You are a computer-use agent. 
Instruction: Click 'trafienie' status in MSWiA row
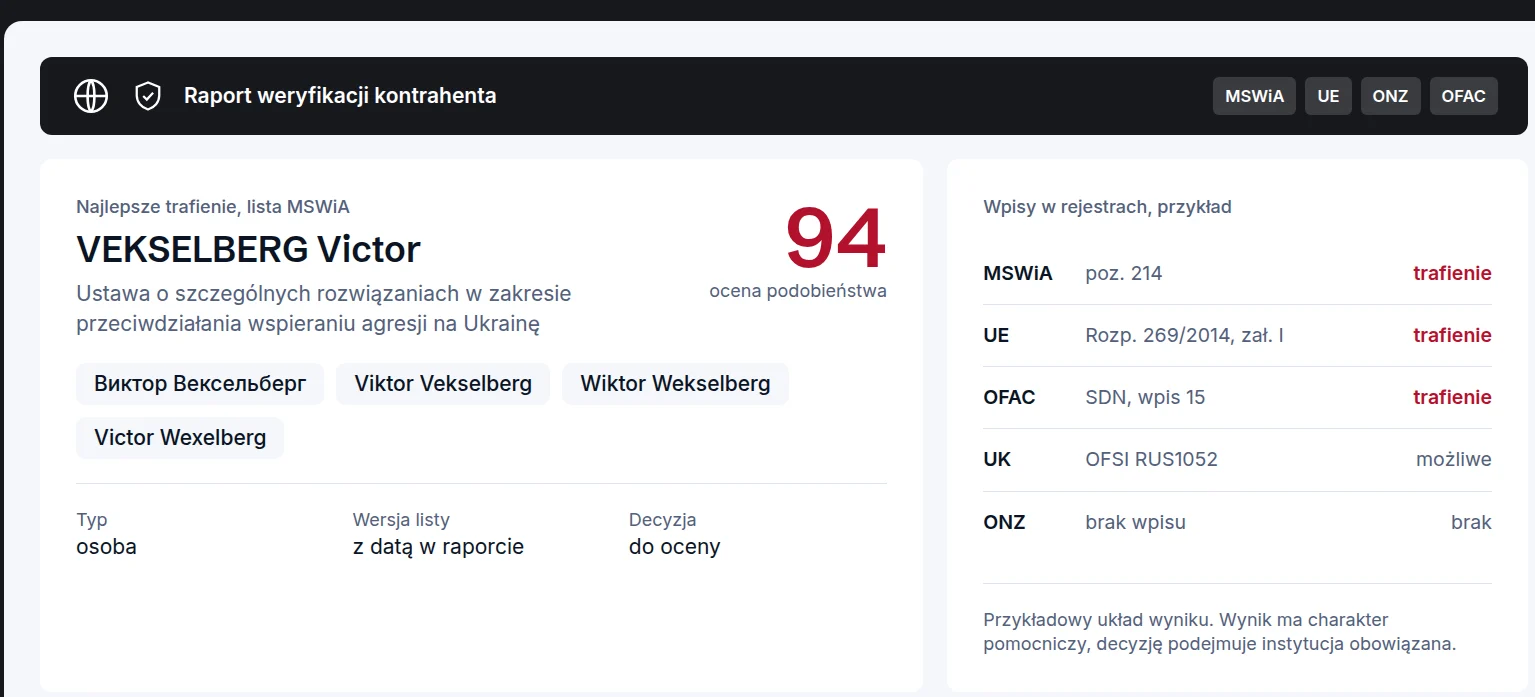(1452, 273)
